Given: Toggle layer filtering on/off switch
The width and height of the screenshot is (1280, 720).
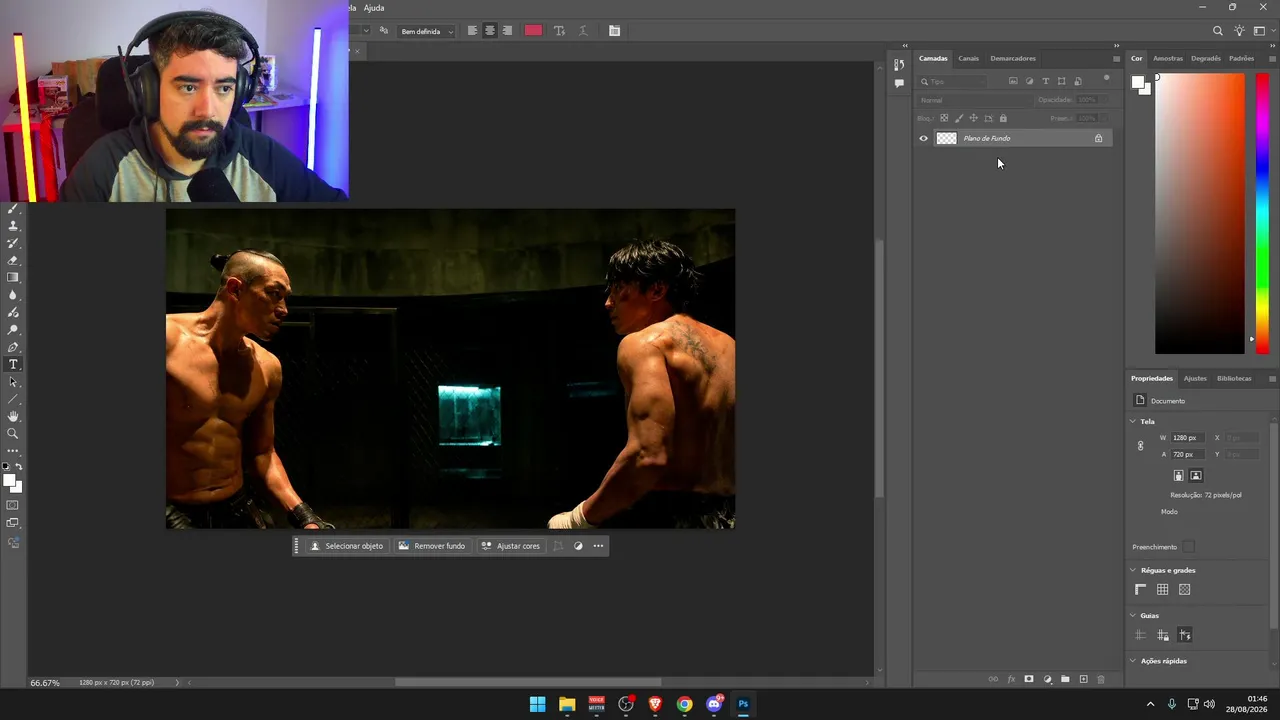Looking at the screenshot, I should coord(1106,79).
